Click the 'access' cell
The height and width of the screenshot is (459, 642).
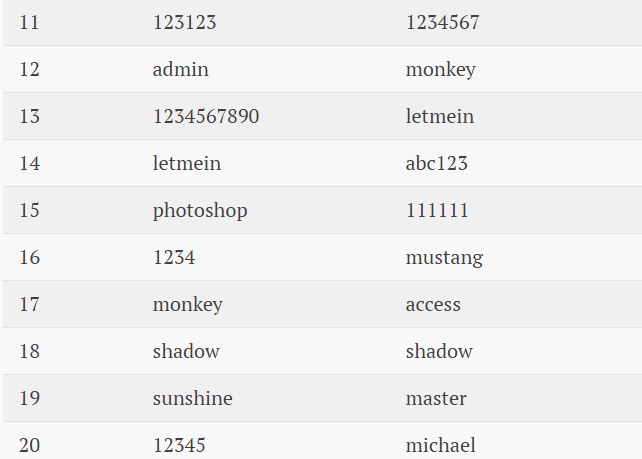[433, 305]
